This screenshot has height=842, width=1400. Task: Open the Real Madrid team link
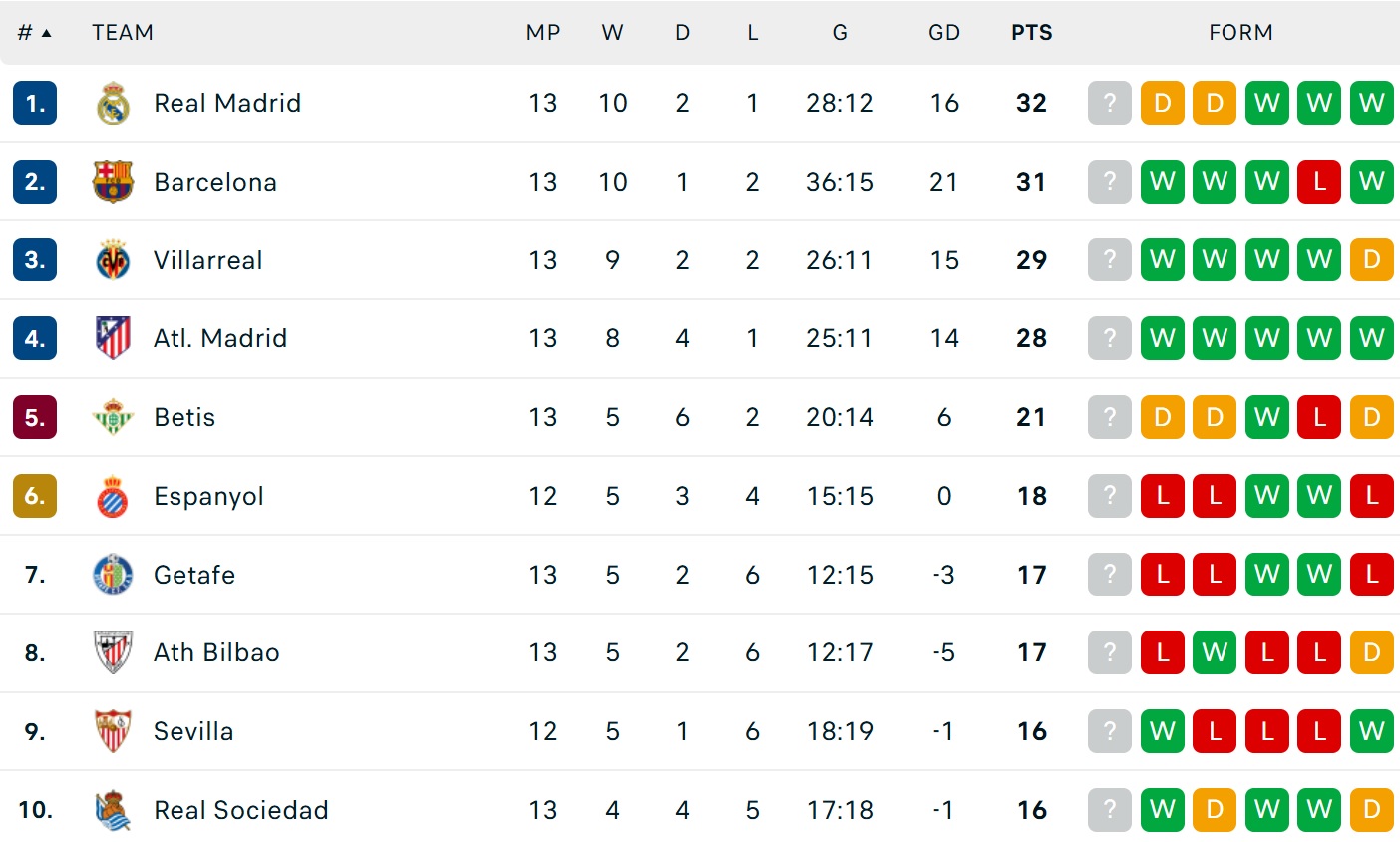227,103
